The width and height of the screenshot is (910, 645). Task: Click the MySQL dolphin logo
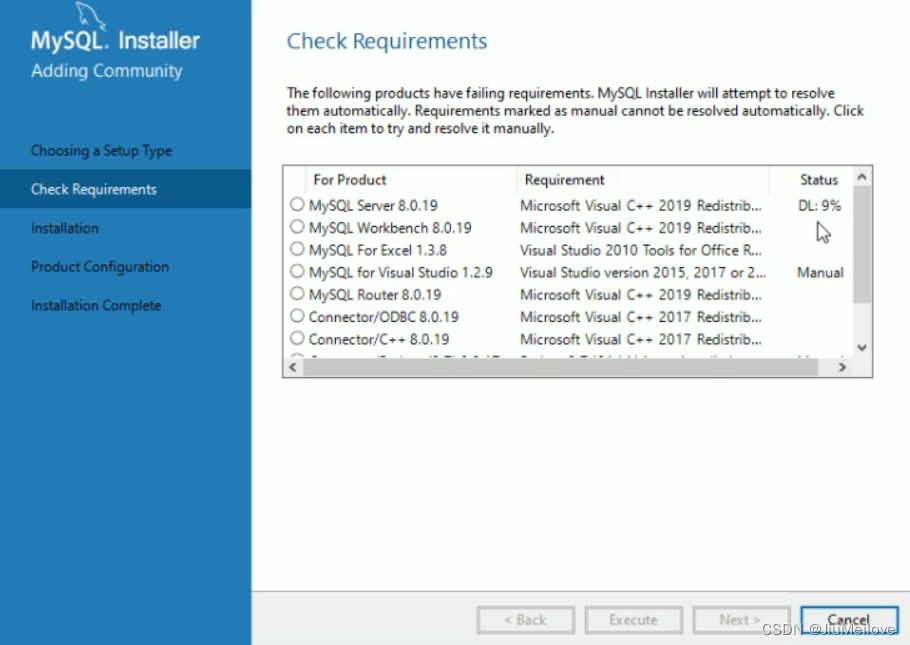[x=91, y=16]
